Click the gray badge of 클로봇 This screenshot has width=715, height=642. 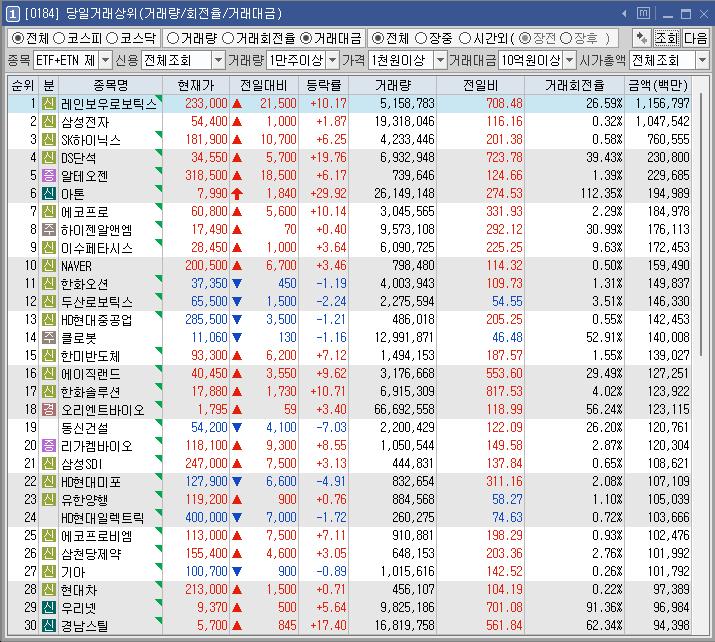click(49, 337)
